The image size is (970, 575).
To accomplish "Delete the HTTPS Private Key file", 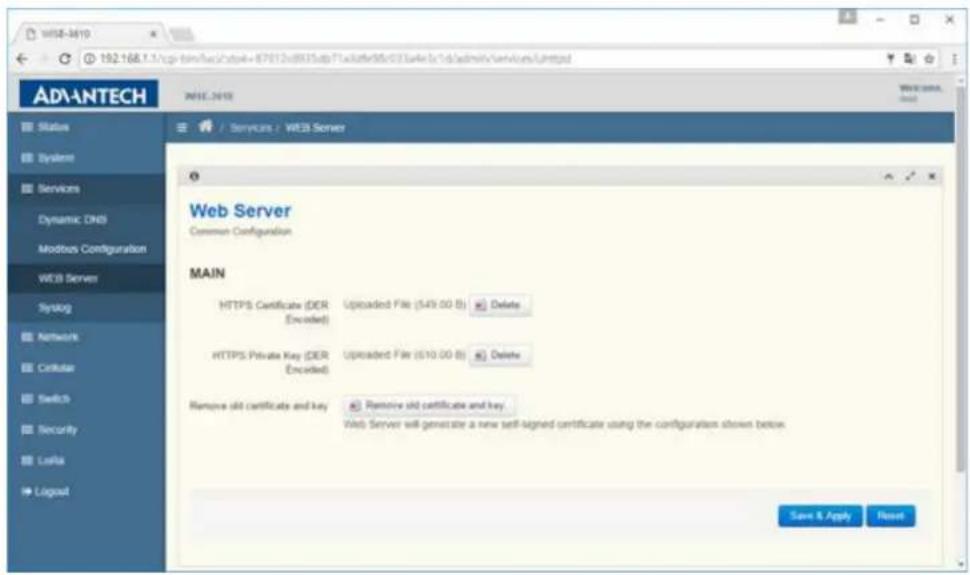I will [499, 355].
